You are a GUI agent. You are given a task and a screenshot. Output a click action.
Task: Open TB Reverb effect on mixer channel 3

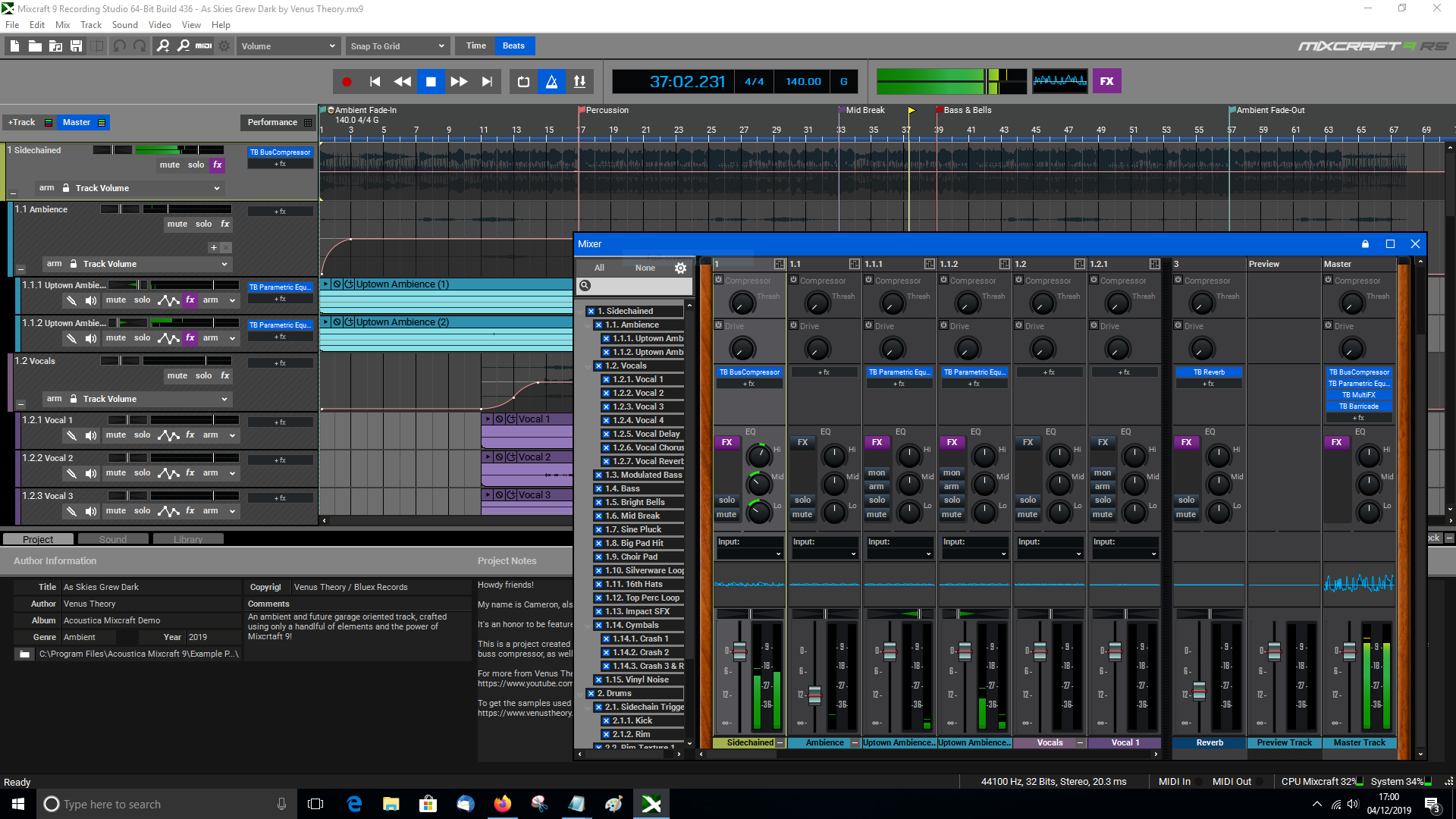[x=1209, y=372]
